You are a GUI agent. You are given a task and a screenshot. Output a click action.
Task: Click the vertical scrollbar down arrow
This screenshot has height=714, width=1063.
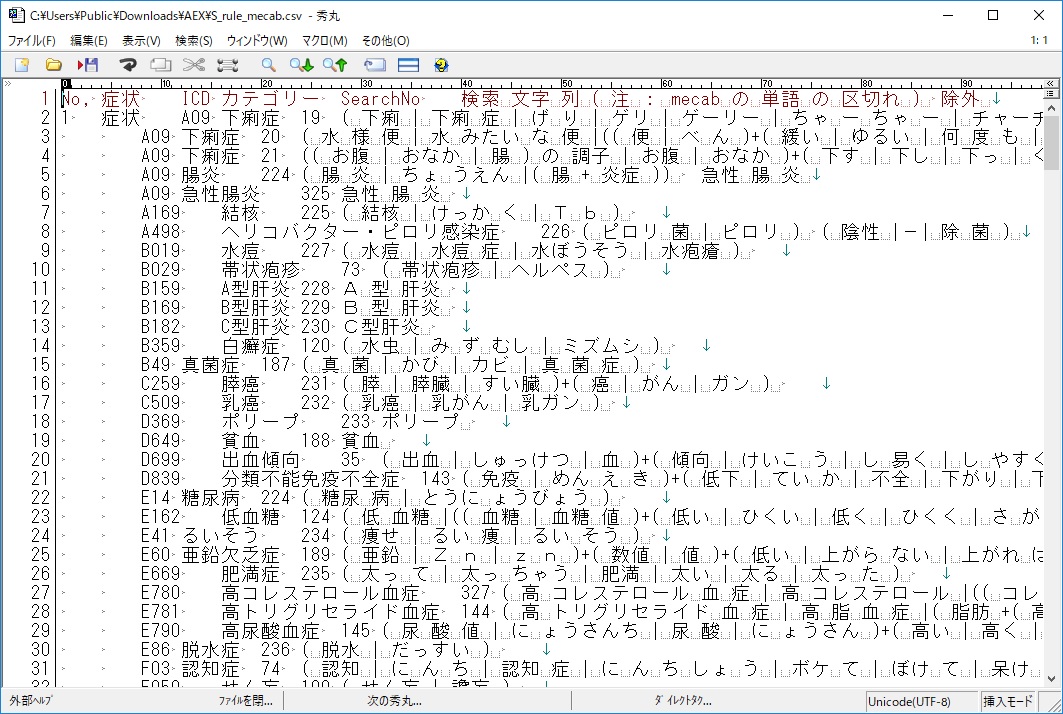click(x=1051, y=678)
